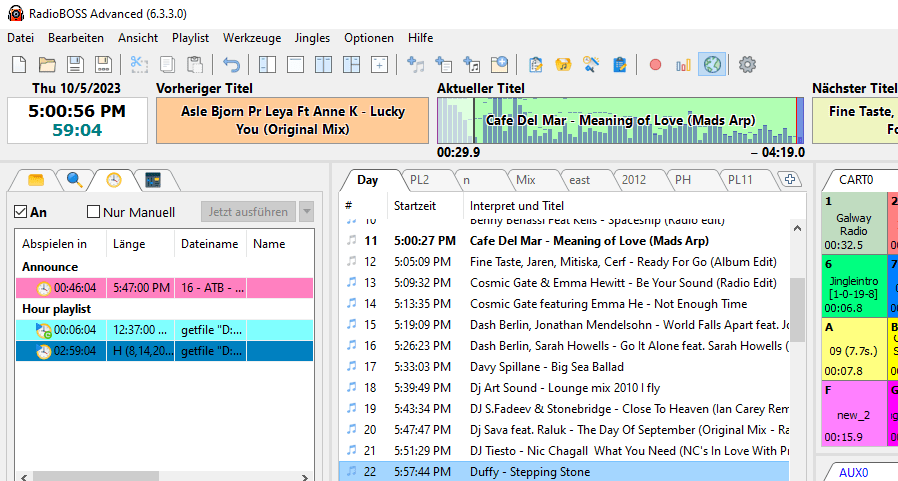Viewport: 898px width, 481px height.
Task: Add new playlist tab layout icon
Action: pos(380,65)
